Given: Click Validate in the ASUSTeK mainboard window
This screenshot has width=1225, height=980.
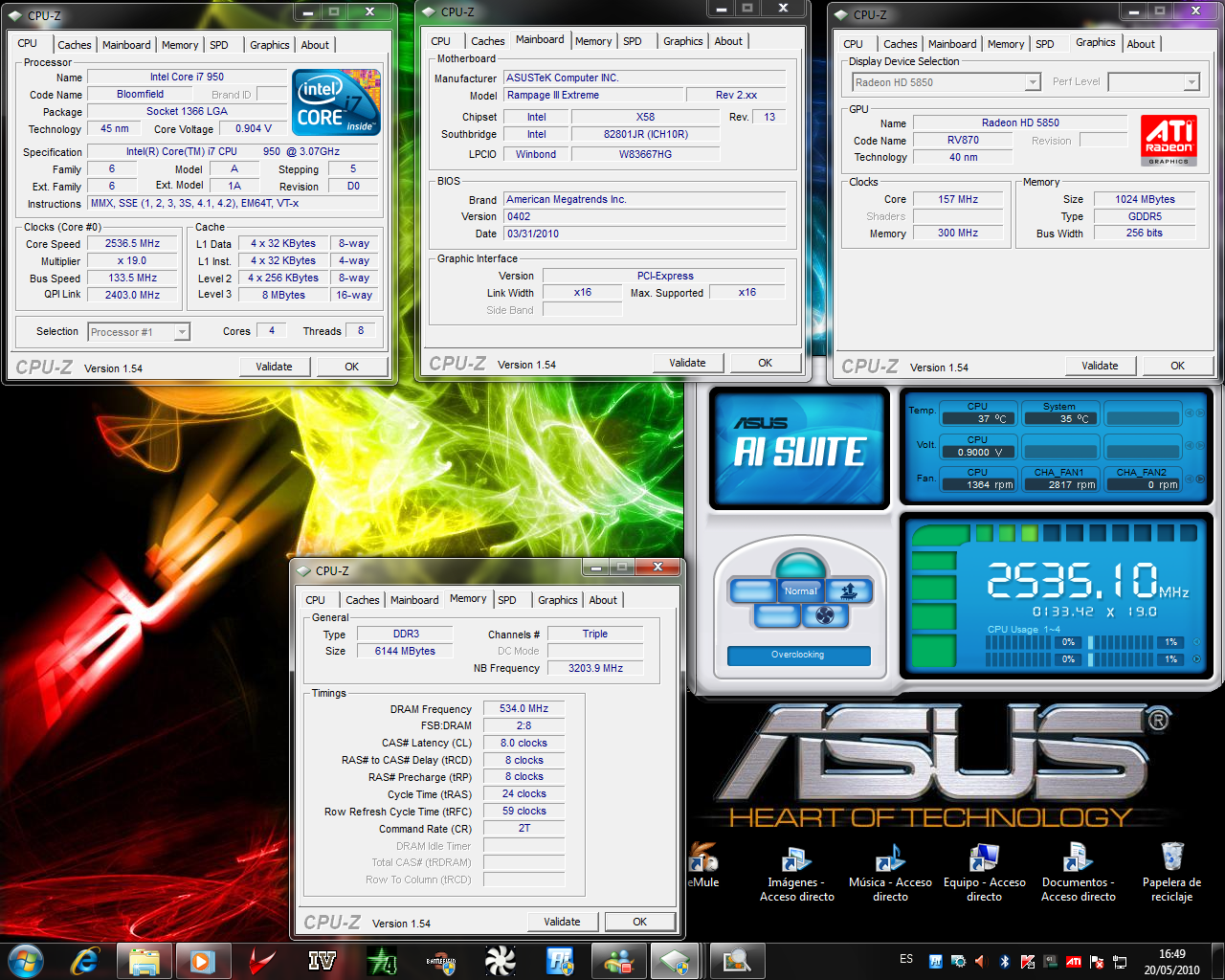Looking at the screenshot, I should (687, 363).
